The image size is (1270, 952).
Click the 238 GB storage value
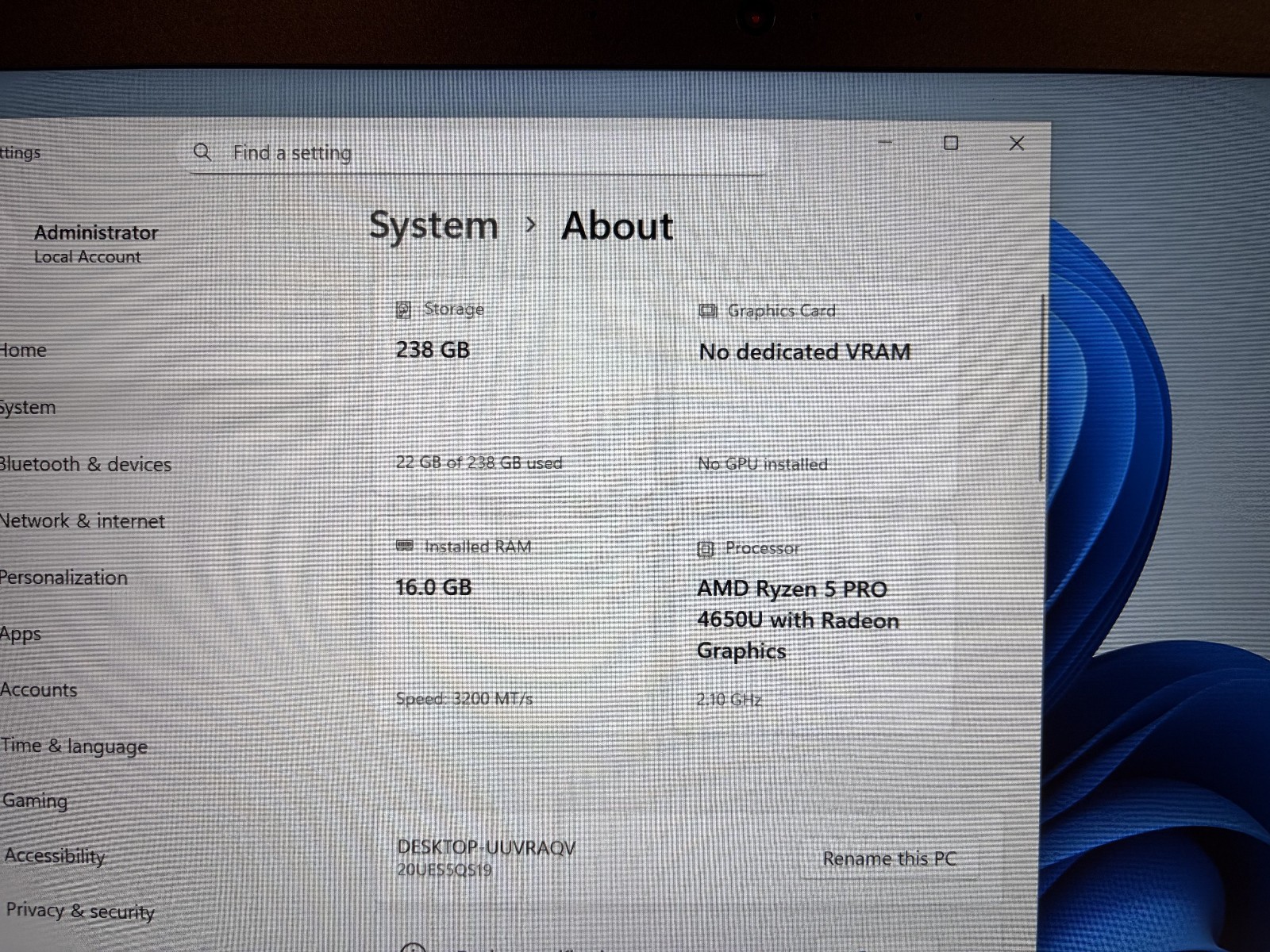pos(433,350)
